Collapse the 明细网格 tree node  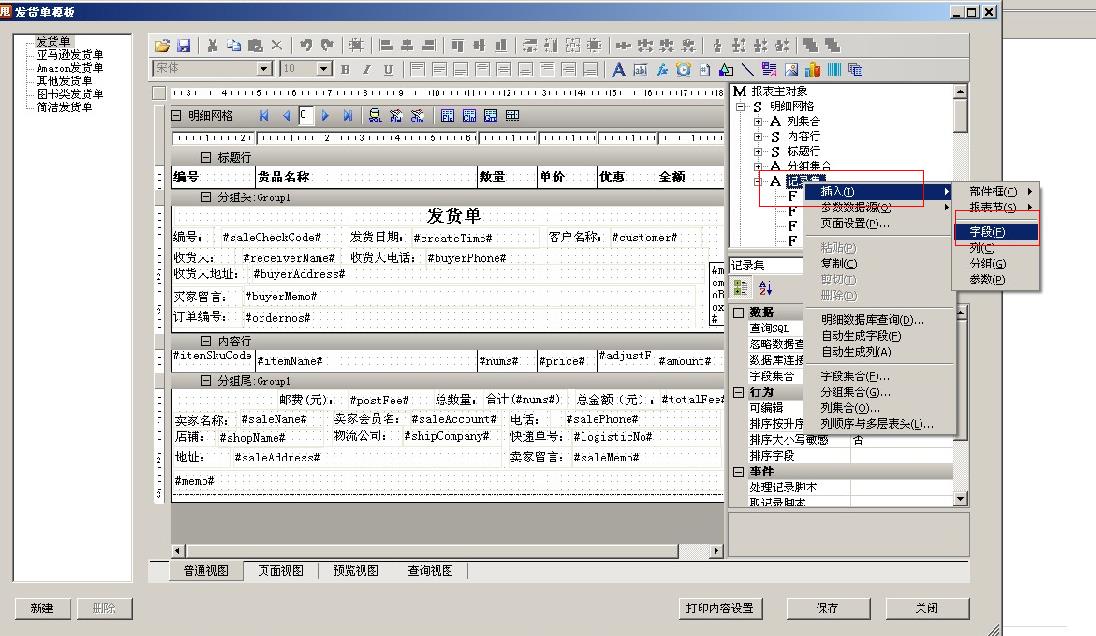tap(740, 107)
